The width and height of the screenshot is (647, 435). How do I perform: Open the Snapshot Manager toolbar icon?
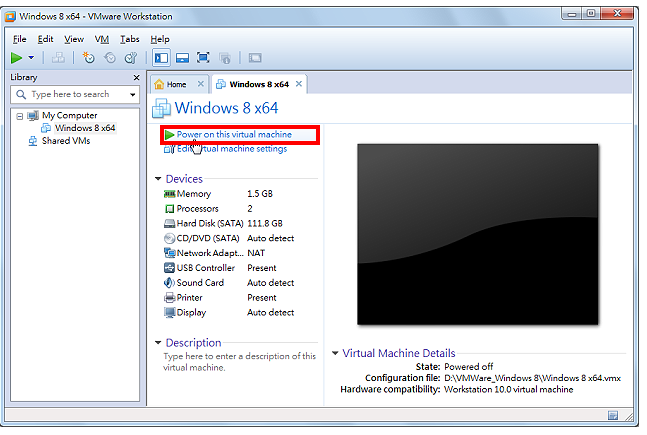131,58
